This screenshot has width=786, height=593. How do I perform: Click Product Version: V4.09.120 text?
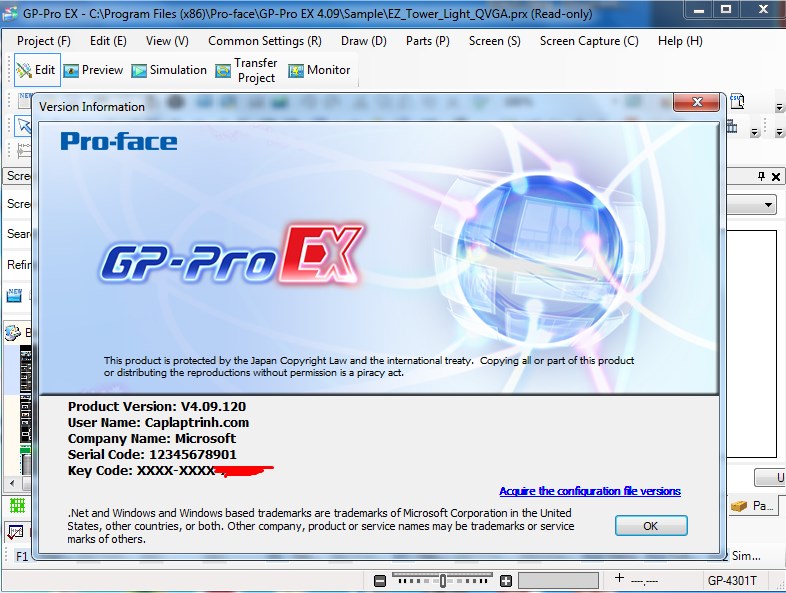tap(157, 407)
